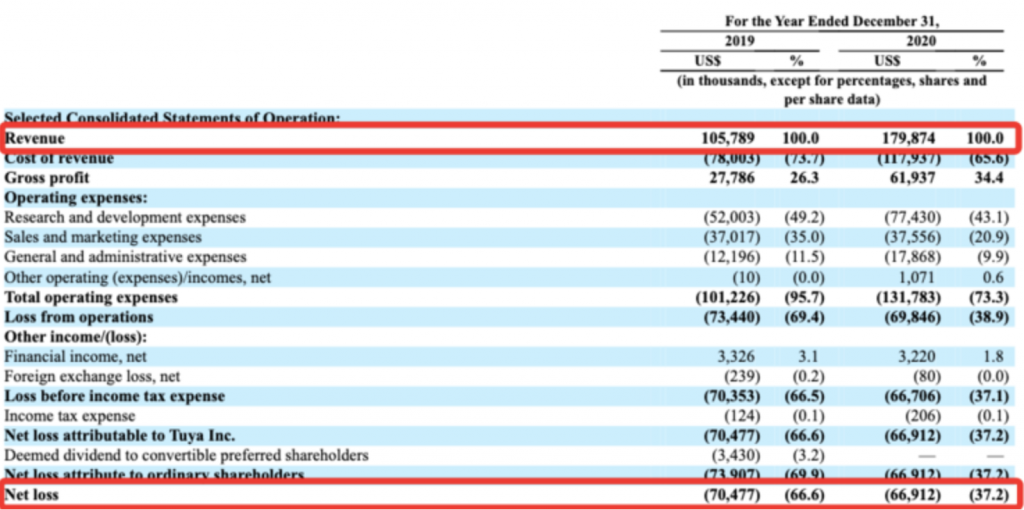The image size is (1024, 510).
Task: Click the General and administrative expenses label
Action: click(125, 257)
